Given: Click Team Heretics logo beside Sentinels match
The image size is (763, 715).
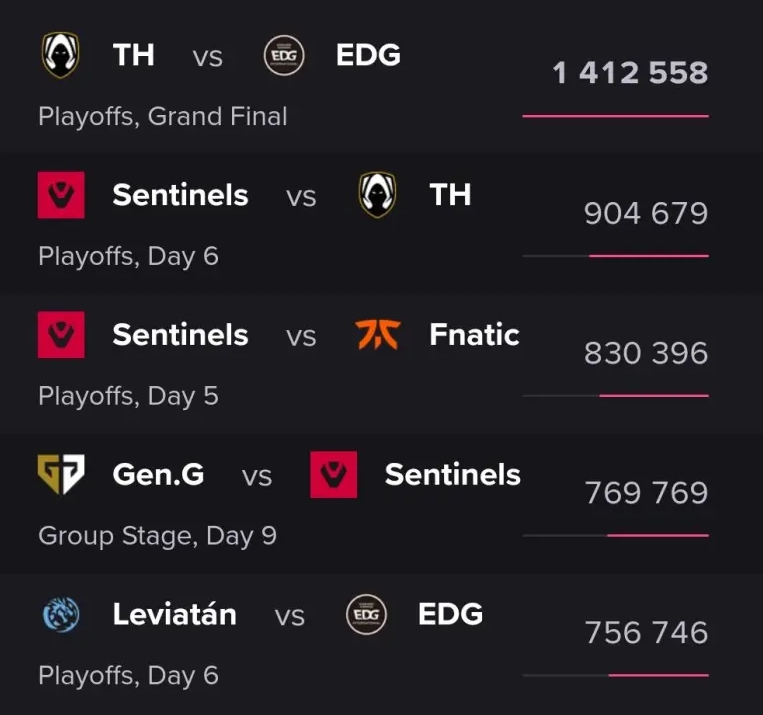Looking at the screenshot, I should (x=377, y=195).
